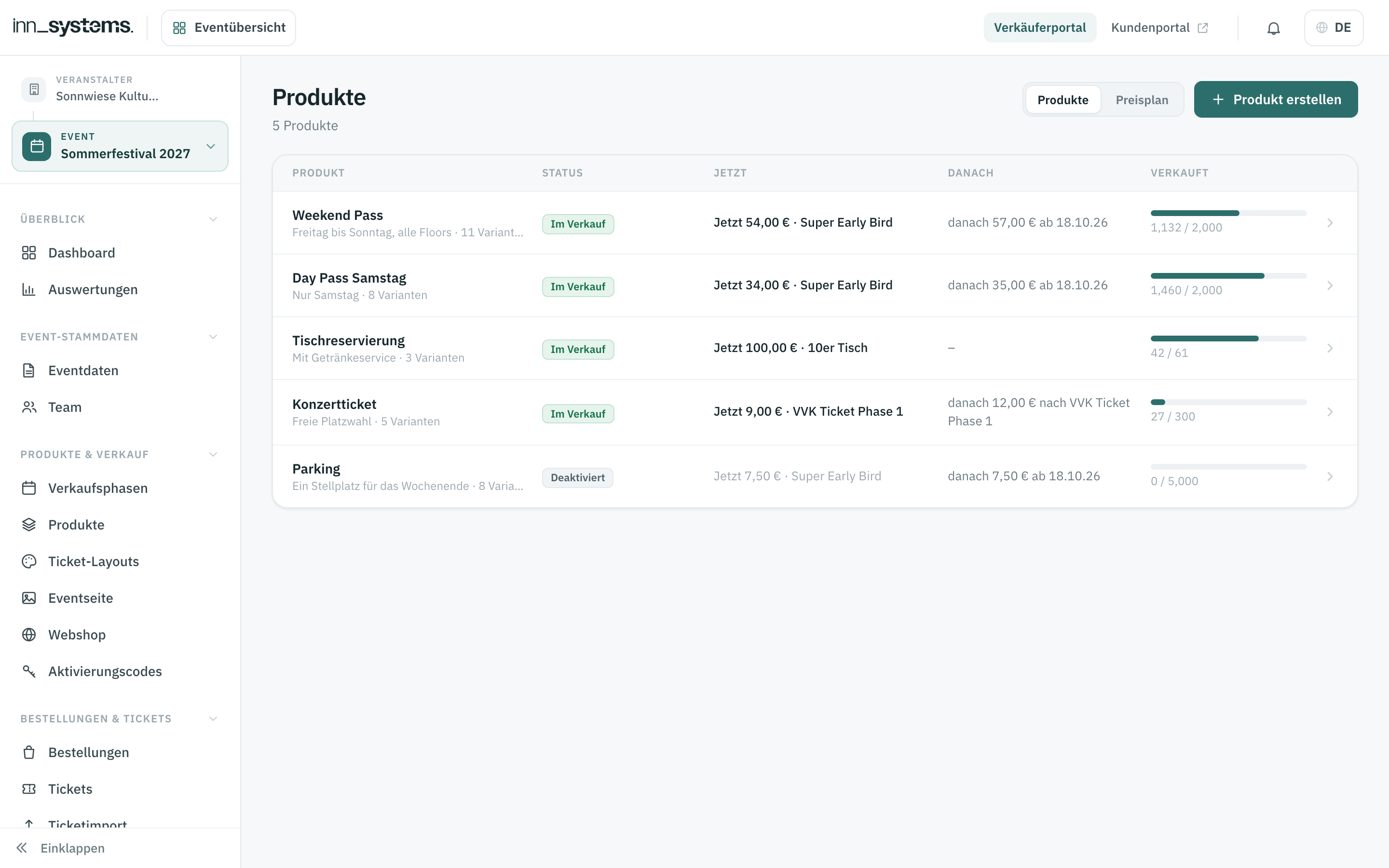Click the inn_systems logo
This screenshot has height=868, width=1389.
[73, 27]
